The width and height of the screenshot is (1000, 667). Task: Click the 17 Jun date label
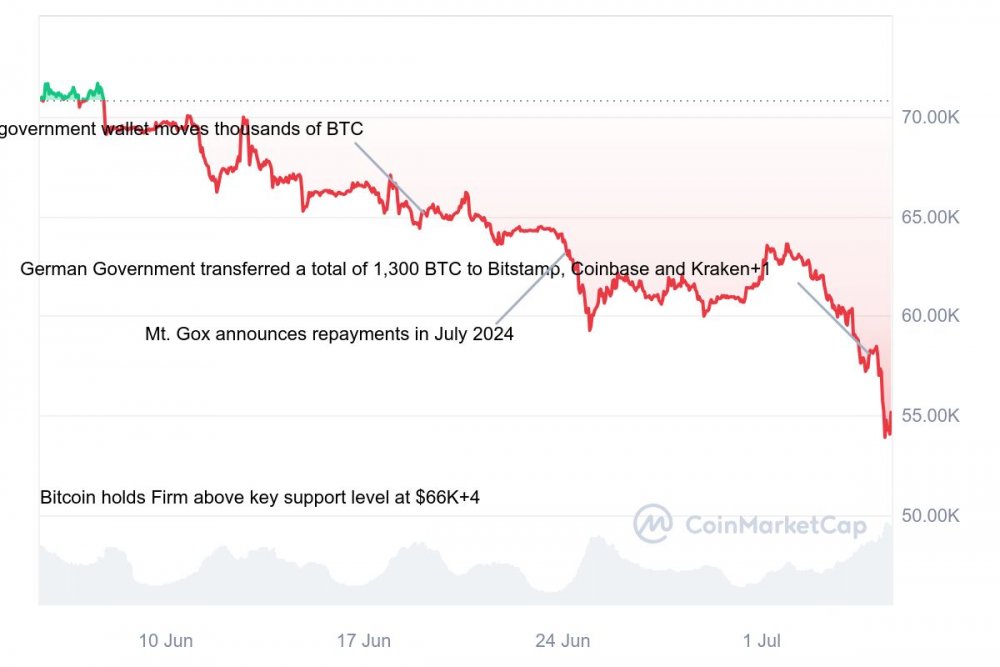pyautogui.click(x=363, y=640)
